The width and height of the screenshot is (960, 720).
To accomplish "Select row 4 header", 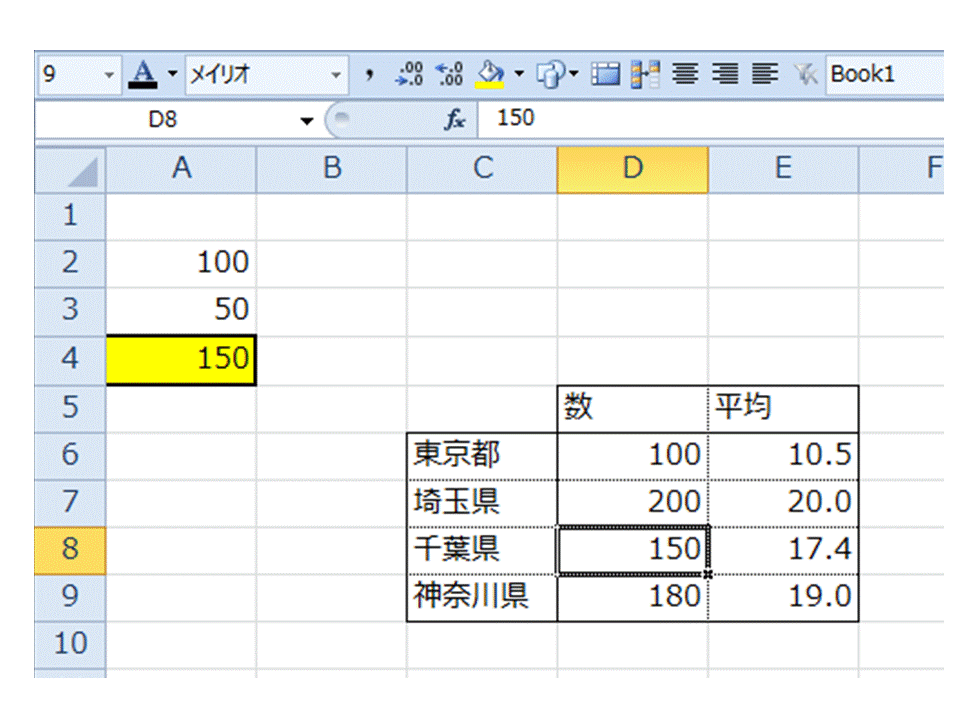I will coord(70,360).
